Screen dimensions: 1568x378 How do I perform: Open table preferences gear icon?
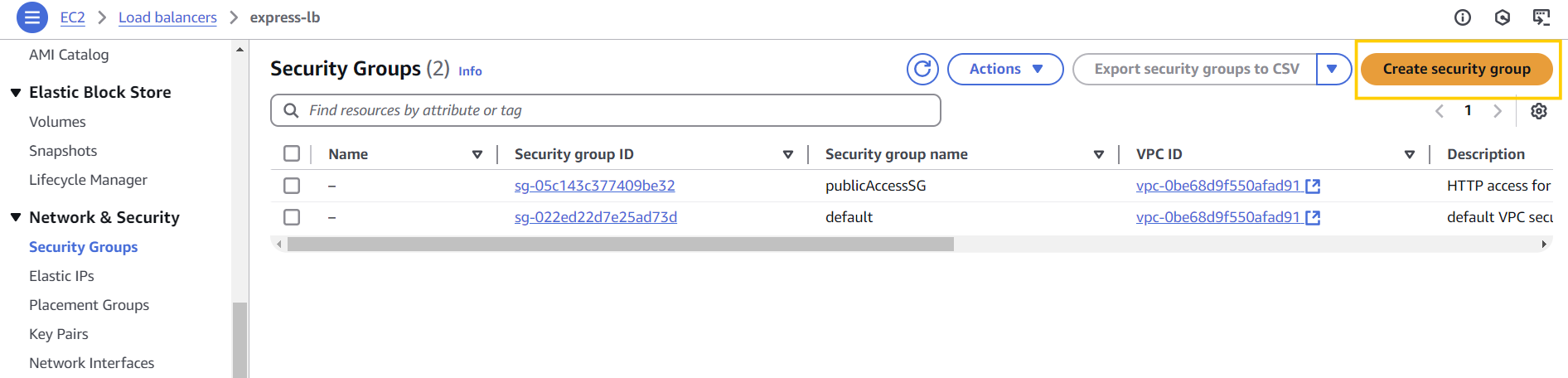(1538, 111)
